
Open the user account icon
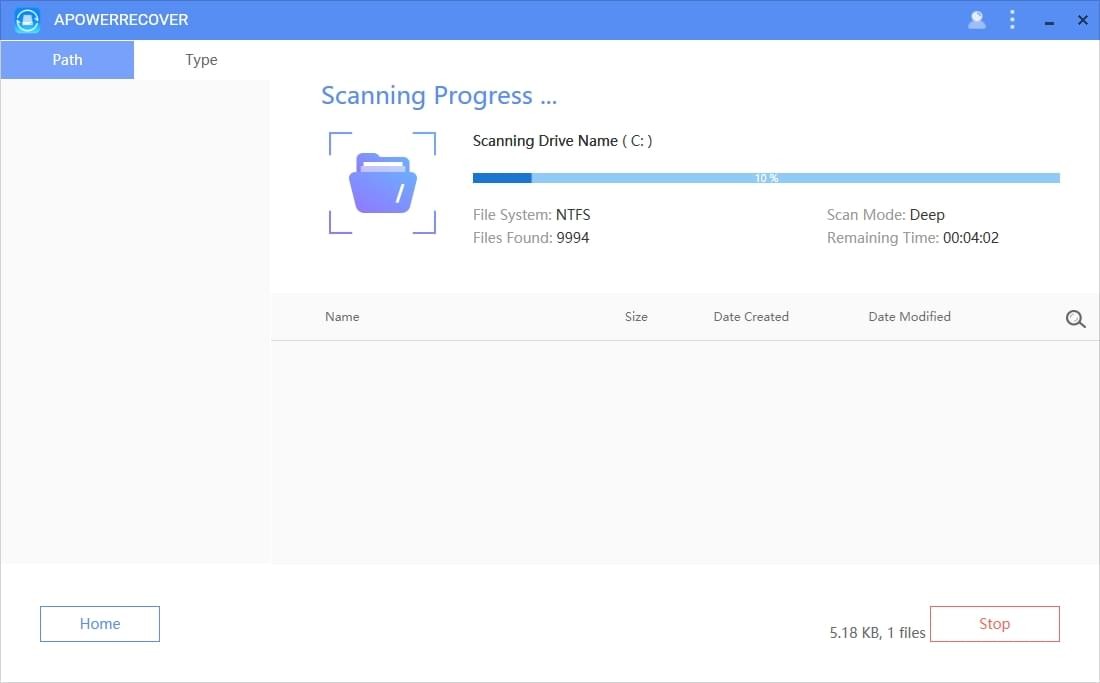(977, 19)
